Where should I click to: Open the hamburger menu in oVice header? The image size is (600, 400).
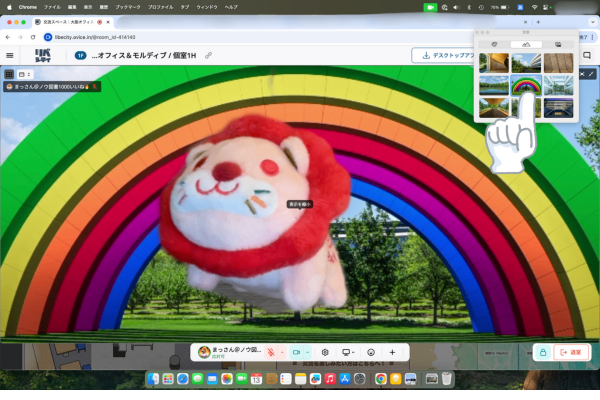click(x=10, y=56)
